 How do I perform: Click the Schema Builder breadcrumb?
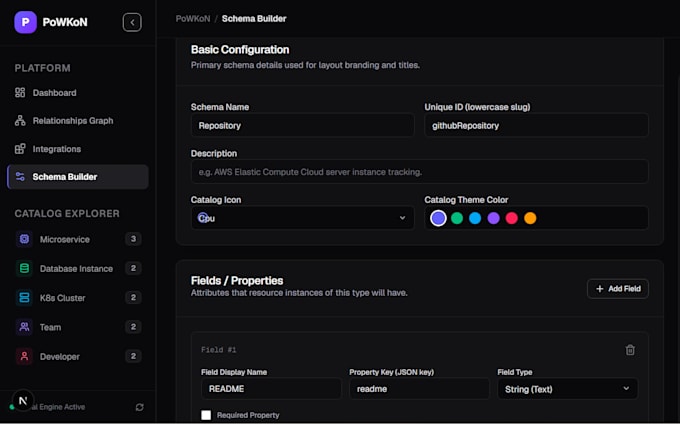[254, 19]
